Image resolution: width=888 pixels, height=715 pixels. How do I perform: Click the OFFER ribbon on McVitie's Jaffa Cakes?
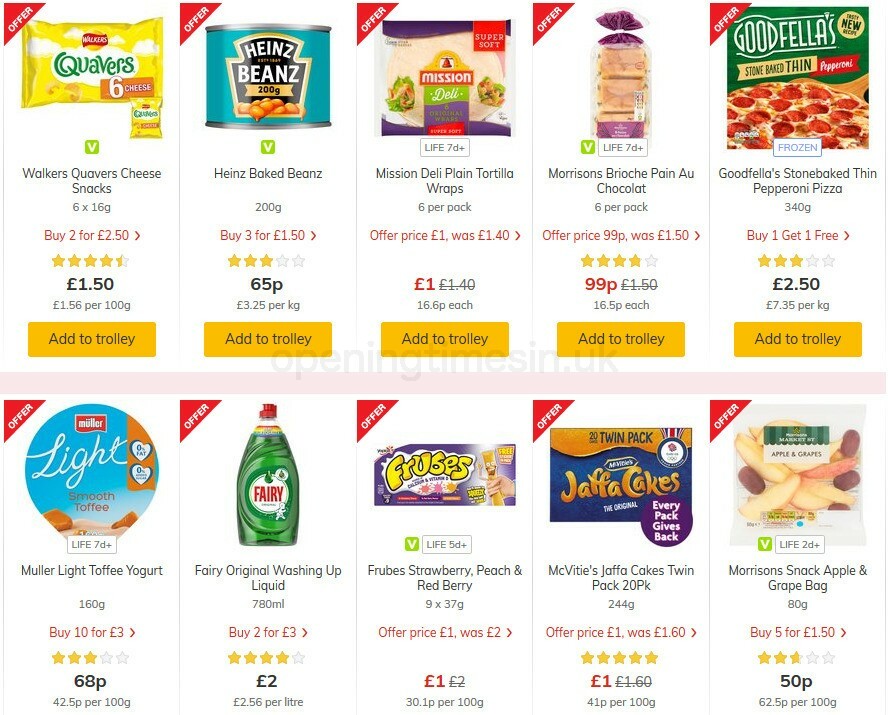547,417
